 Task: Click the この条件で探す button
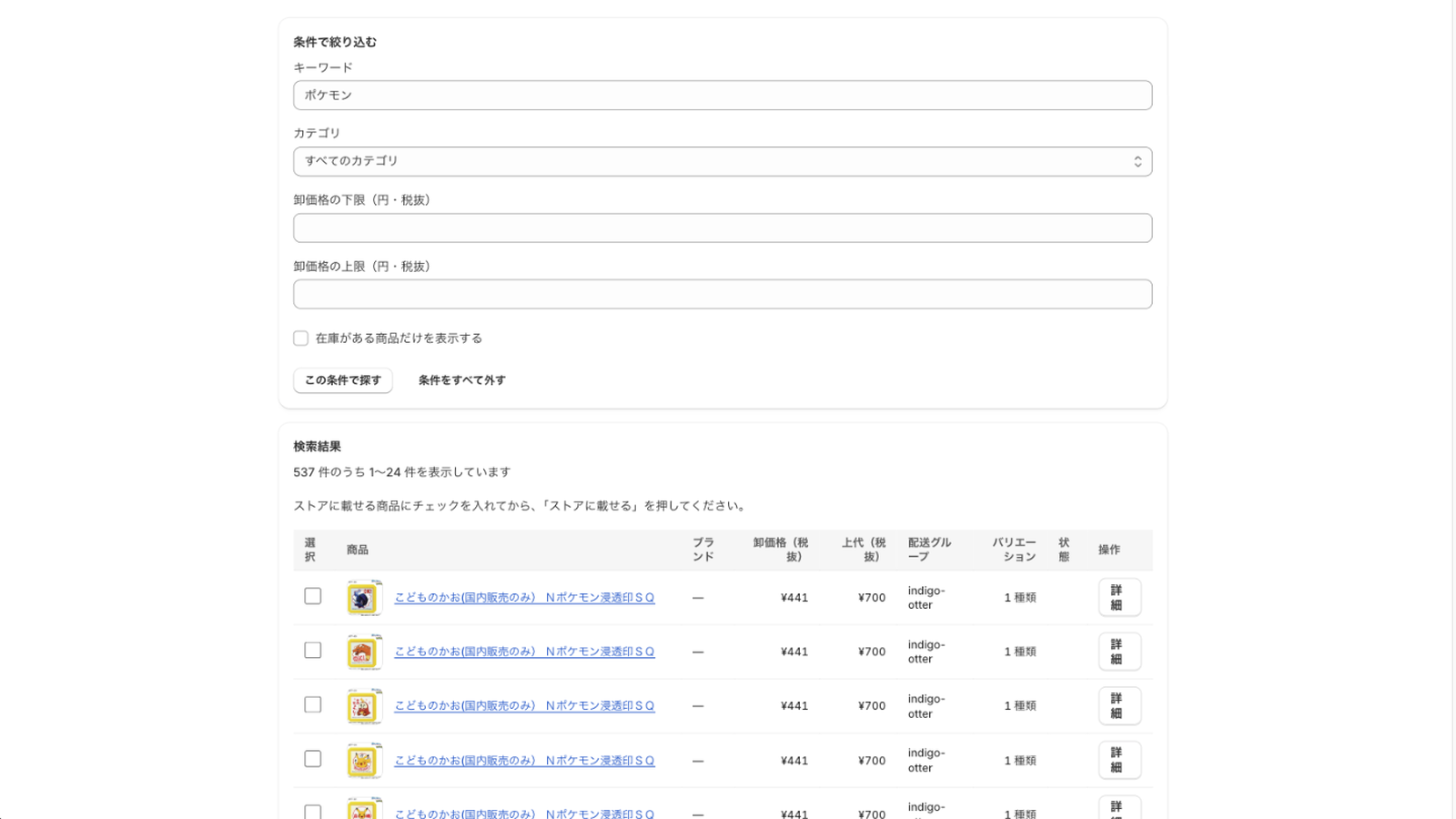(343, 380)
